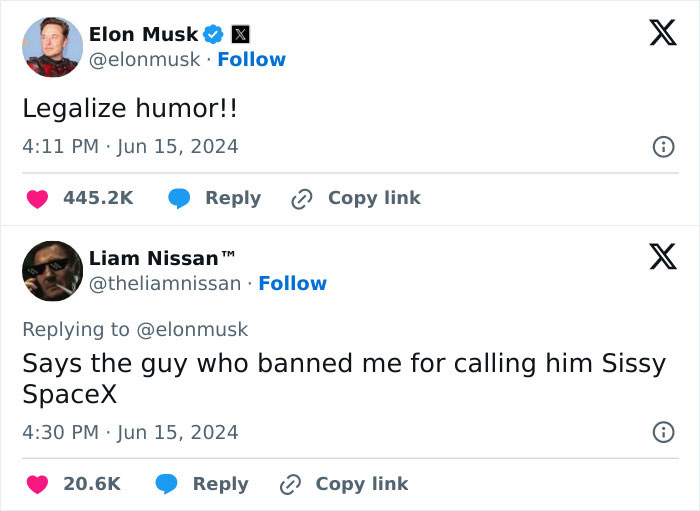The height and width of the screenshot is (511, 700).
Task: Open the 4:30 PM Jun 15 timestamp
Action: coord(130,432)
